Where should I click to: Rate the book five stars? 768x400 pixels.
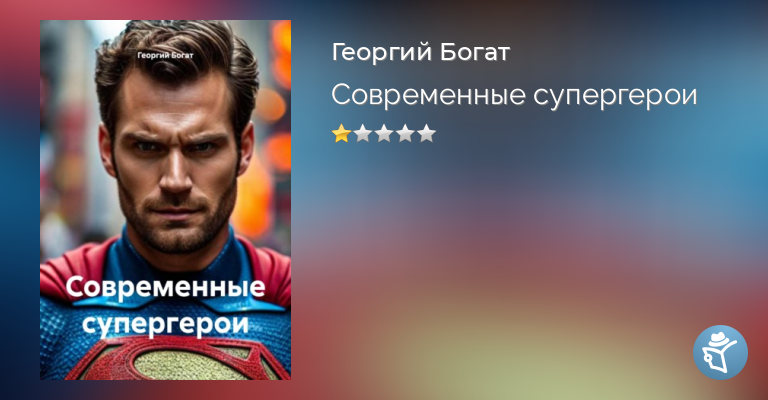[426, 133]
